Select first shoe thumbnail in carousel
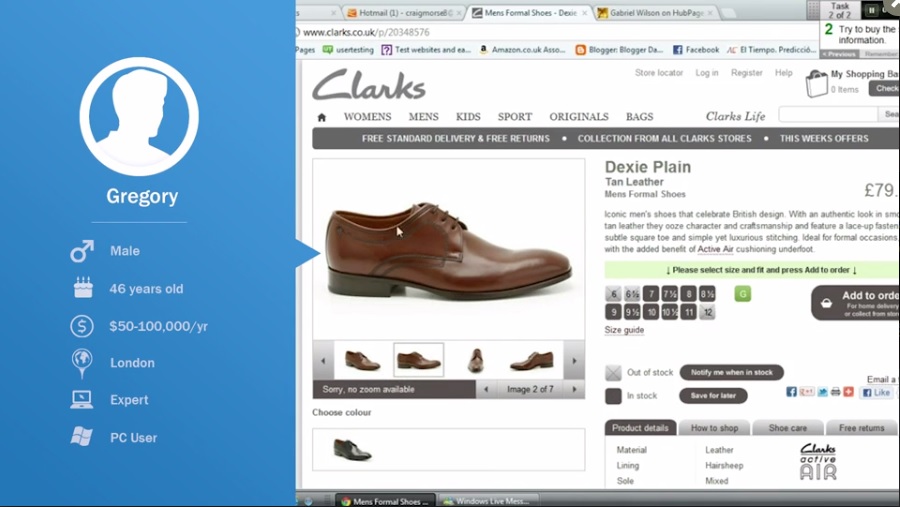This screenshot has height=507, width=900. pos(362,361)
